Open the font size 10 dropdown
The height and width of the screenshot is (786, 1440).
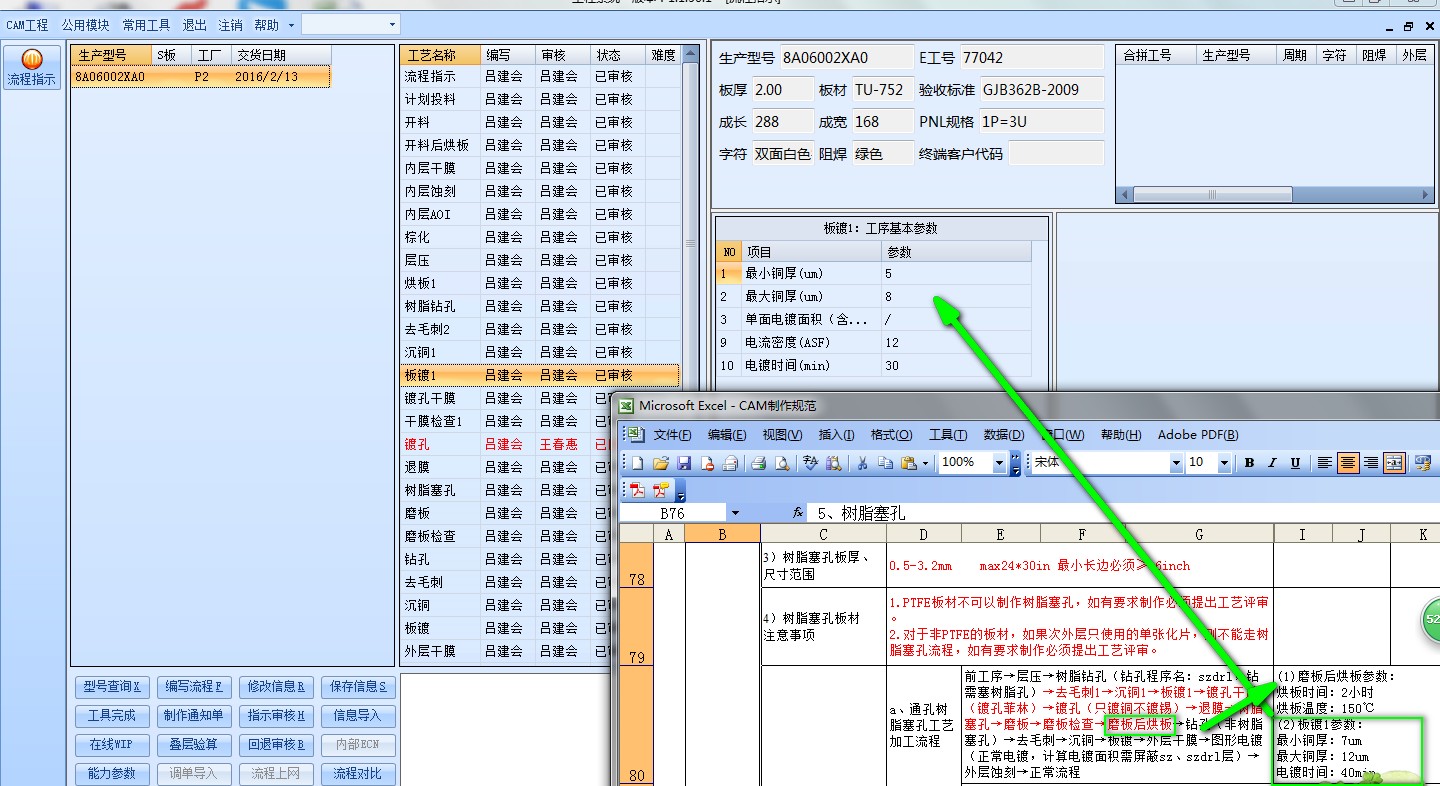click(1224, 463)
